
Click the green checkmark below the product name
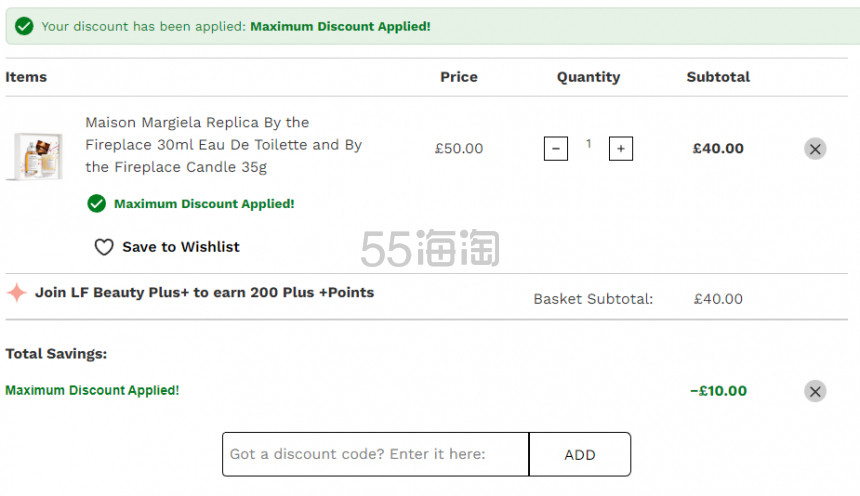pyautogui.click(x=96, y=204)
